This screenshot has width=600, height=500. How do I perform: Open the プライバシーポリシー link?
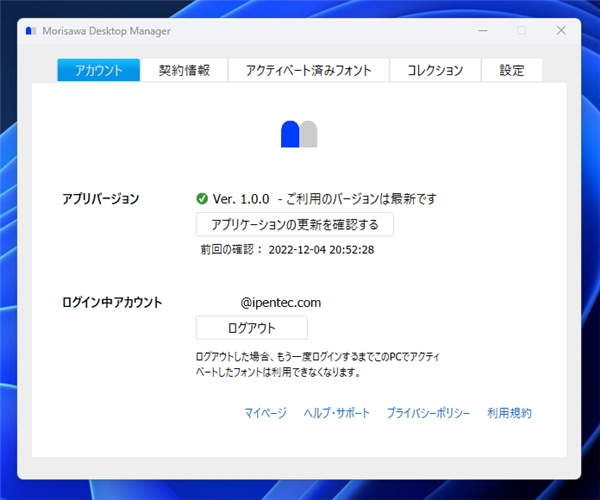pyautogui.click(x=428, y=413)
